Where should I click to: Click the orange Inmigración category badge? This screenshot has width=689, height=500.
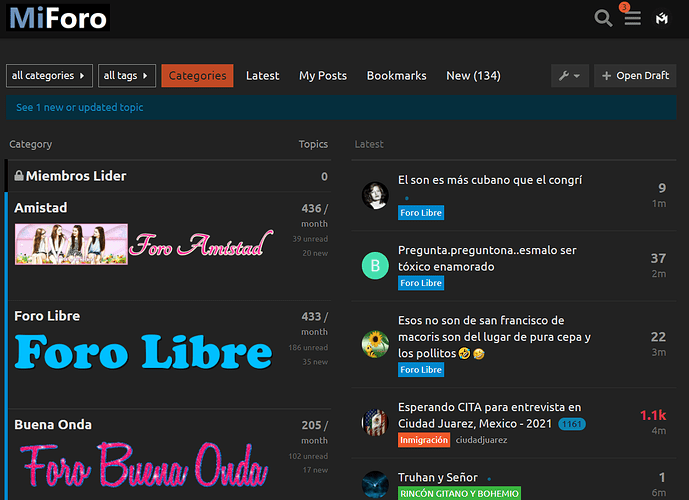[x=424, y=440]
